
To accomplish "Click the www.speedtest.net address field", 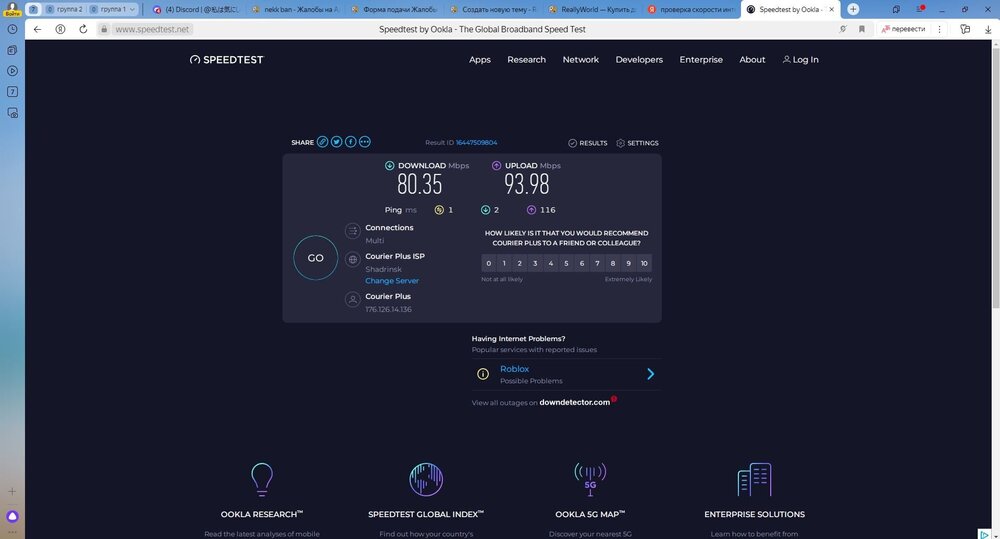I will [x=152, y=29].
